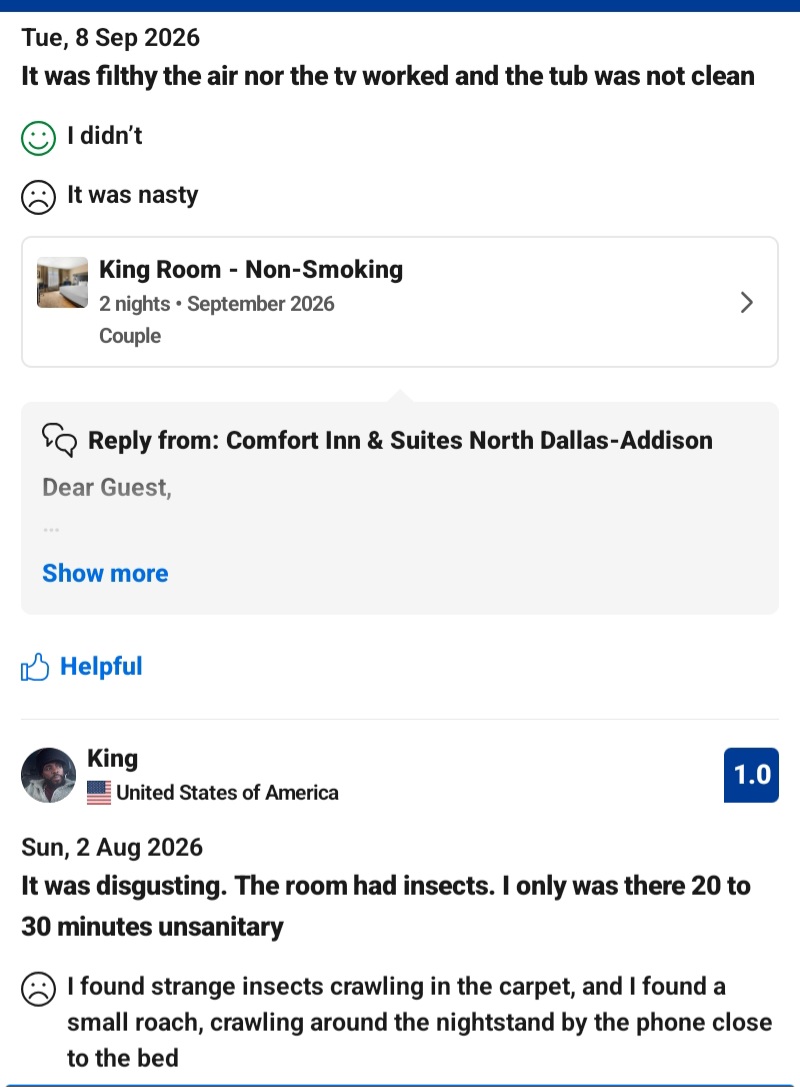Open King's profile avatar

49,775
